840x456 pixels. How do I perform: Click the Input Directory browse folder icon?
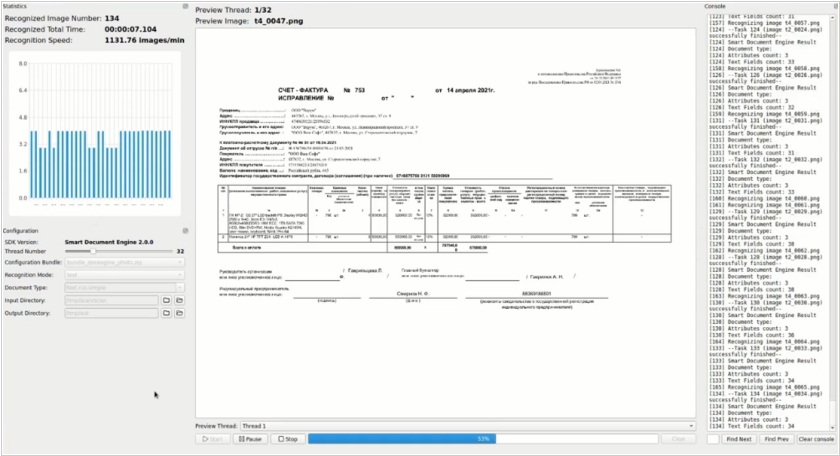[x=166, y=299]
